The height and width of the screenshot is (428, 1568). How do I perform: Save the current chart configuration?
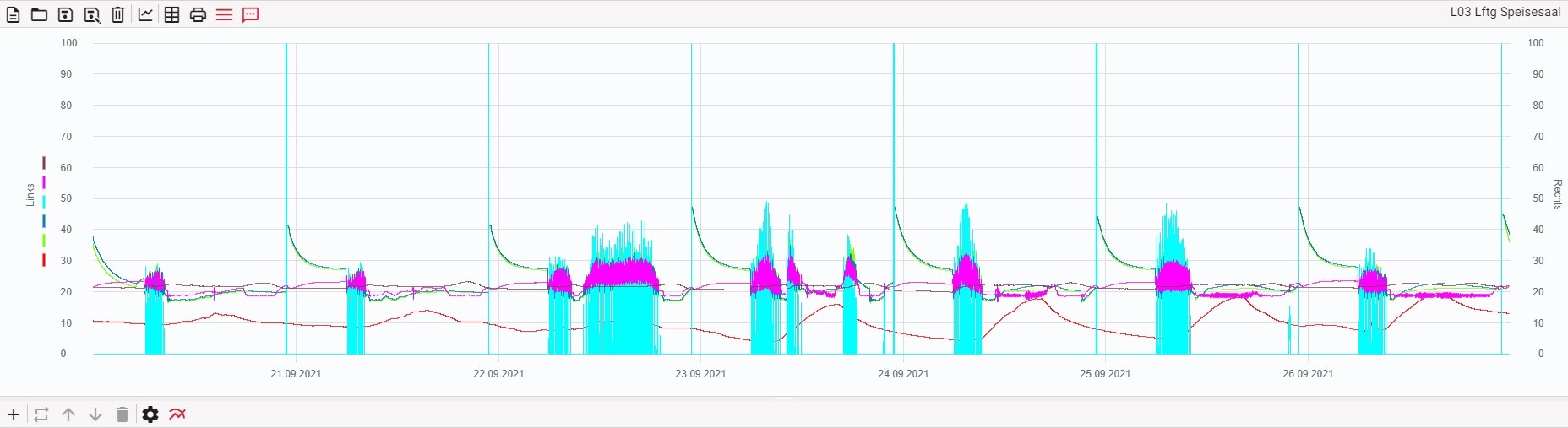[x=66, y=14]
